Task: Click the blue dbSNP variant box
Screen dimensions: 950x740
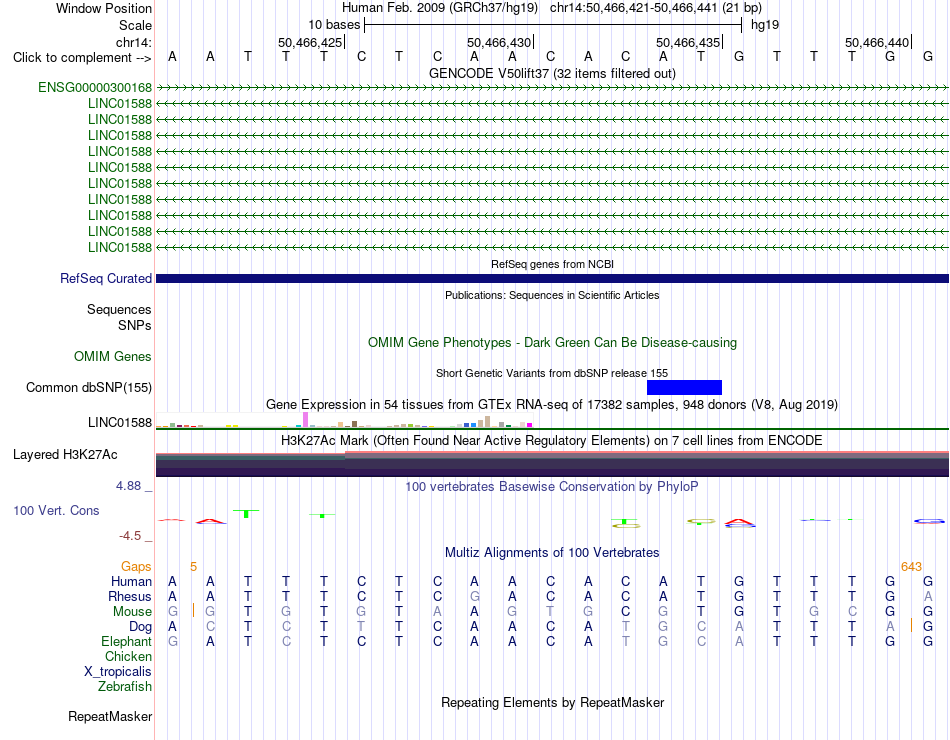Action: click(684, 387)
